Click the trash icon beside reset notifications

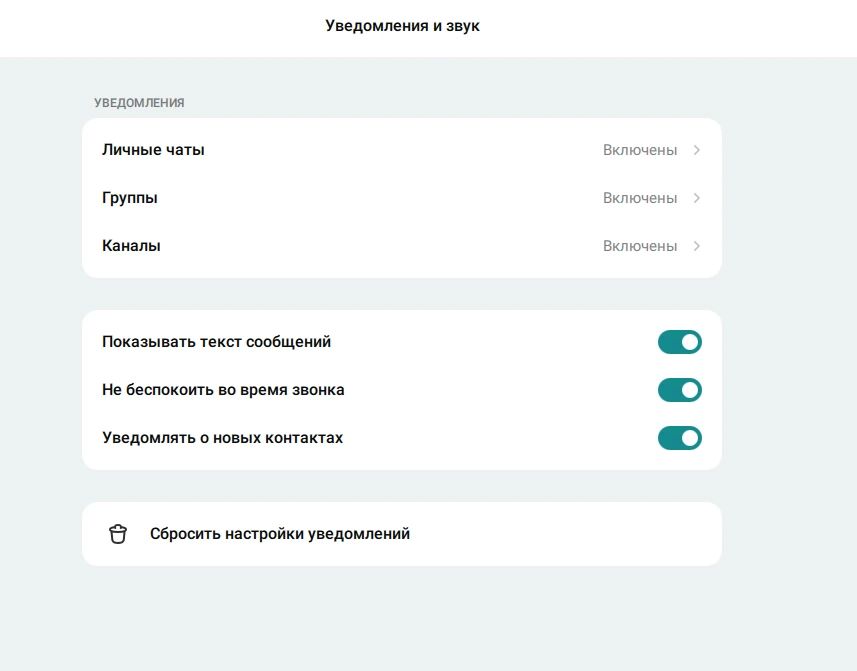pos(118,534)
